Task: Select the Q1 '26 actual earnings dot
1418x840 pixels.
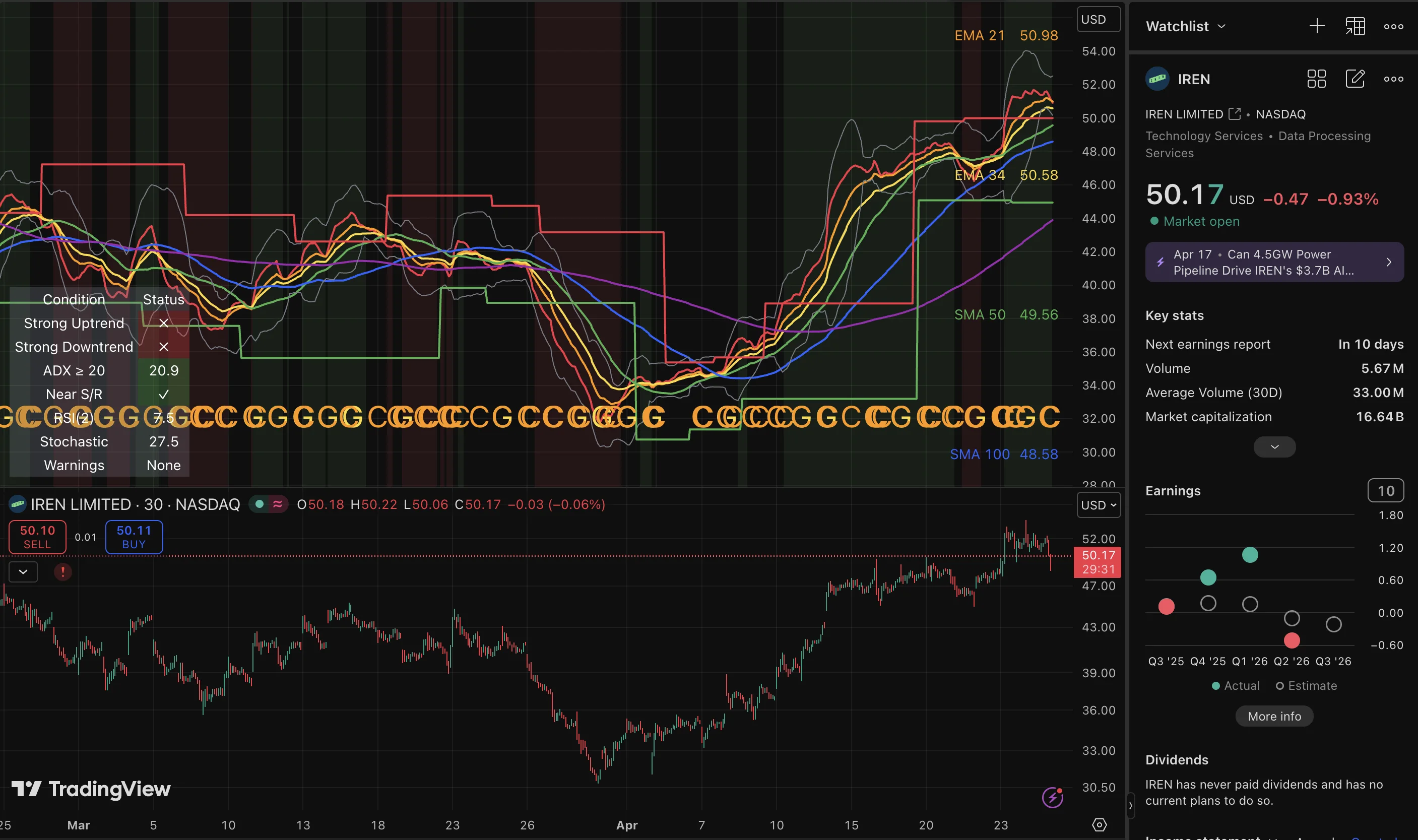Action: pyautogui.click(x=1250, y=555)
